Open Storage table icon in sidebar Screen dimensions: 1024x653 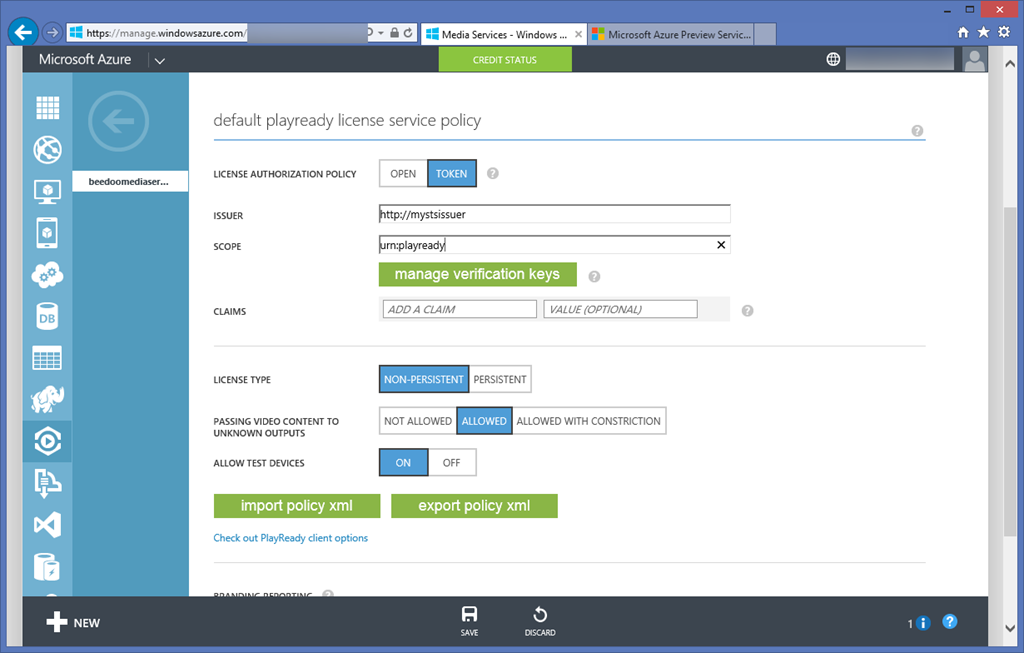(x=47, y=358)
